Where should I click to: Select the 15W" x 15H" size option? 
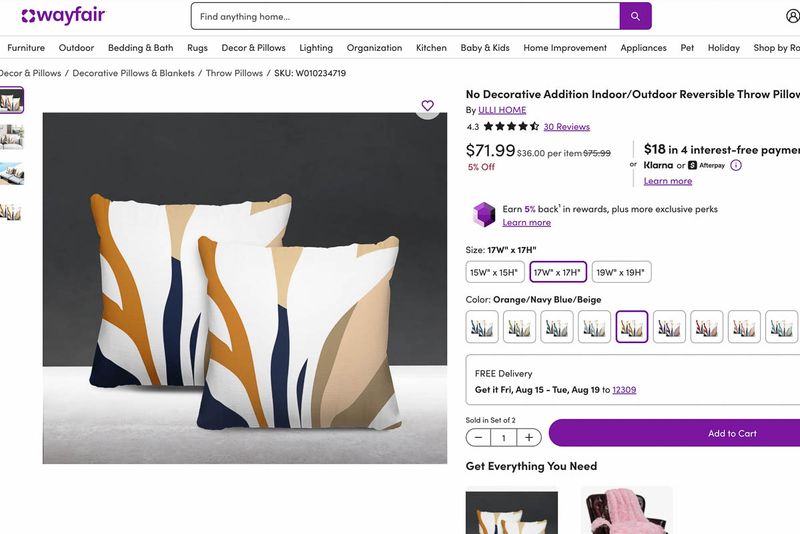point(494,272)
